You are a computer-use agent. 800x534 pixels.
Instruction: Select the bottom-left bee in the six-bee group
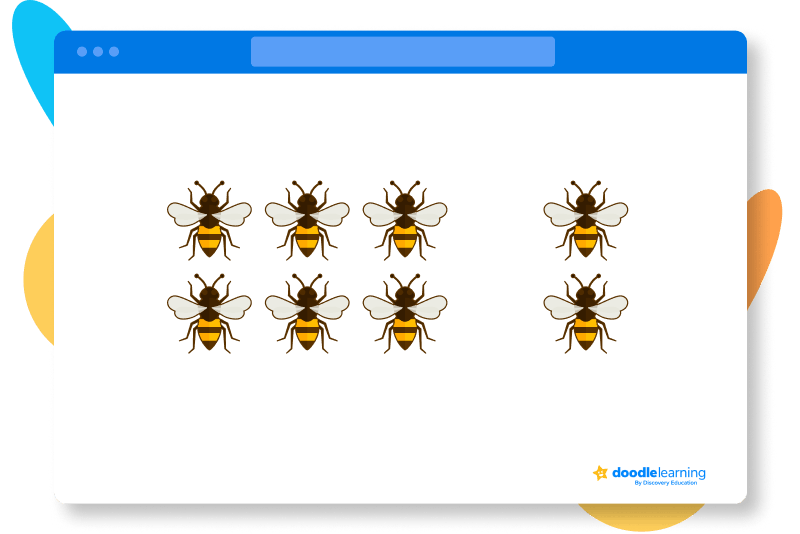[209, 312]
